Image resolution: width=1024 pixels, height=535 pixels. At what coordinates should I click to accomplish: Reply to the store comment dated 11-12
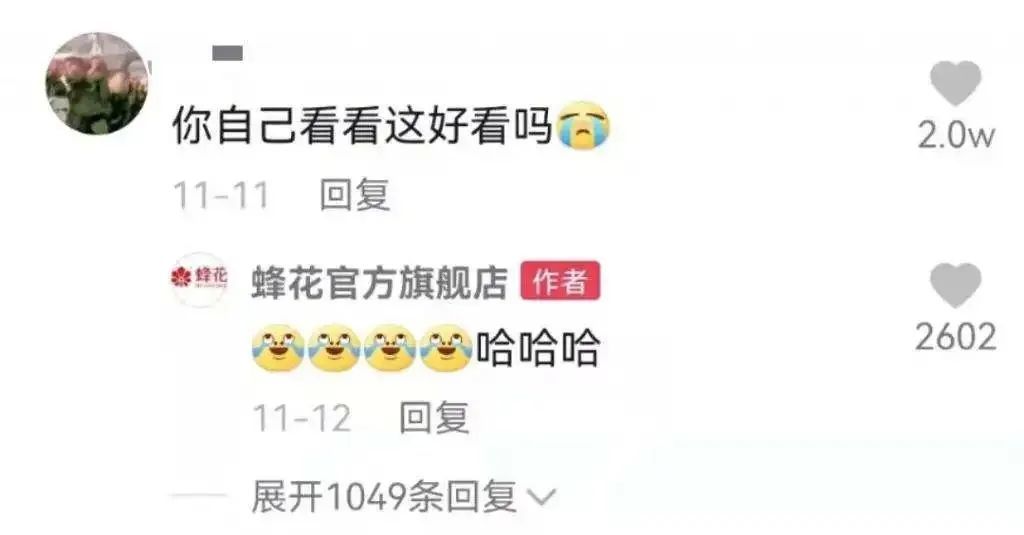434,418
